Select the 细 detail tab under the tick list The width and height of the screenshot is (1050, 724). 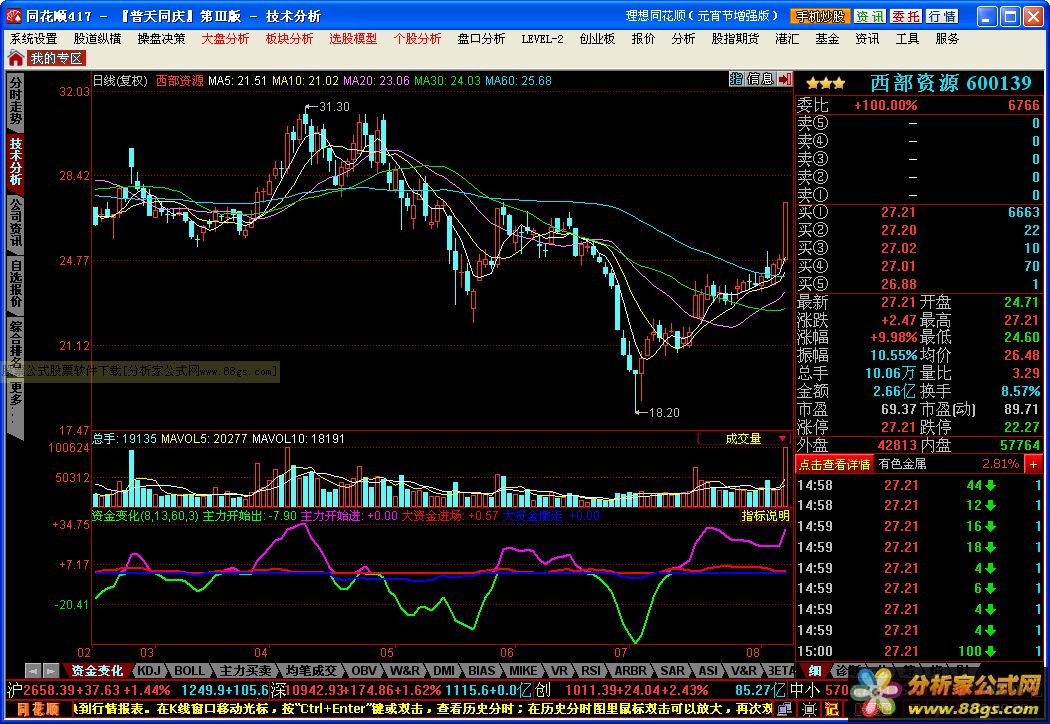(815, 670)
